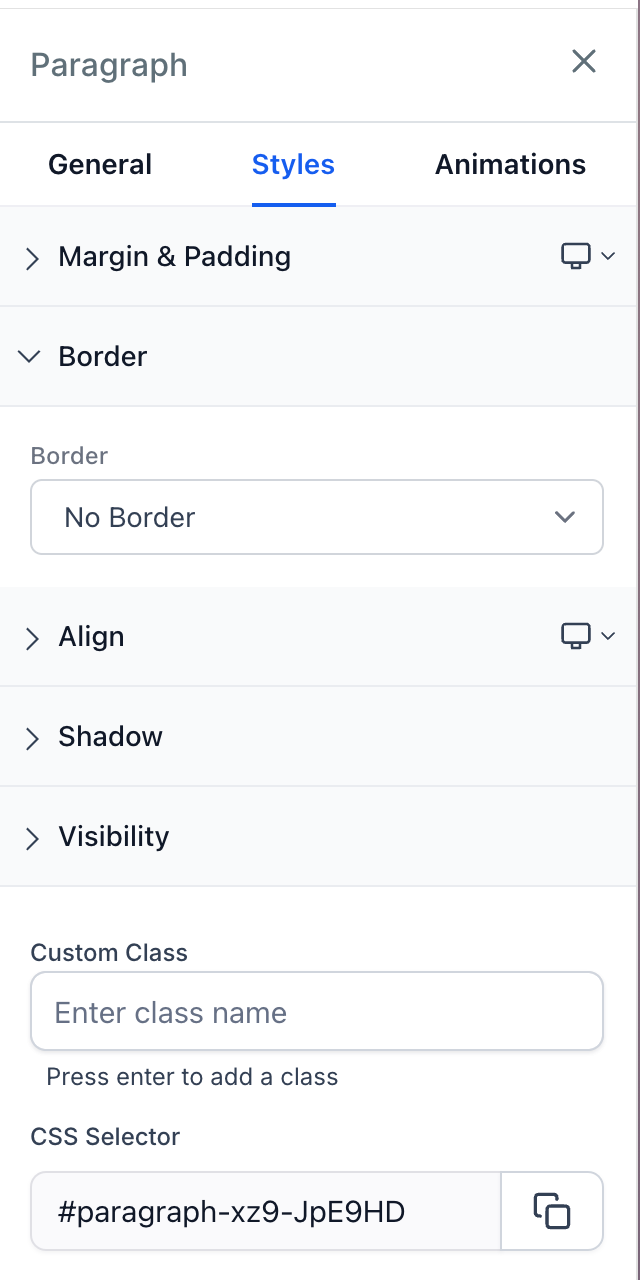Click the Align desktop device icon
Image resolution: width=640 pixels, height=1280 pixels.
point(575,636)
